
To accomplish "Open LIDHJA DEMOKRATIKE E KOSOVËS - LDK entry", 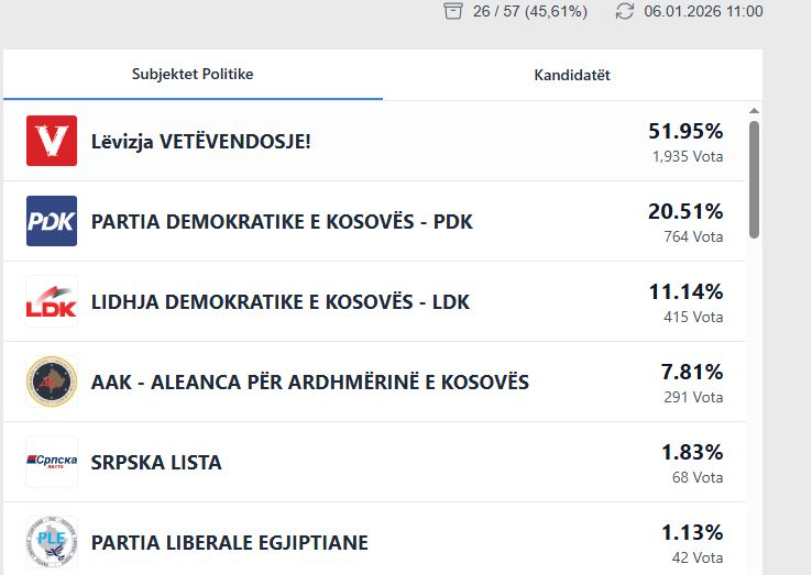I will [280, 302].
